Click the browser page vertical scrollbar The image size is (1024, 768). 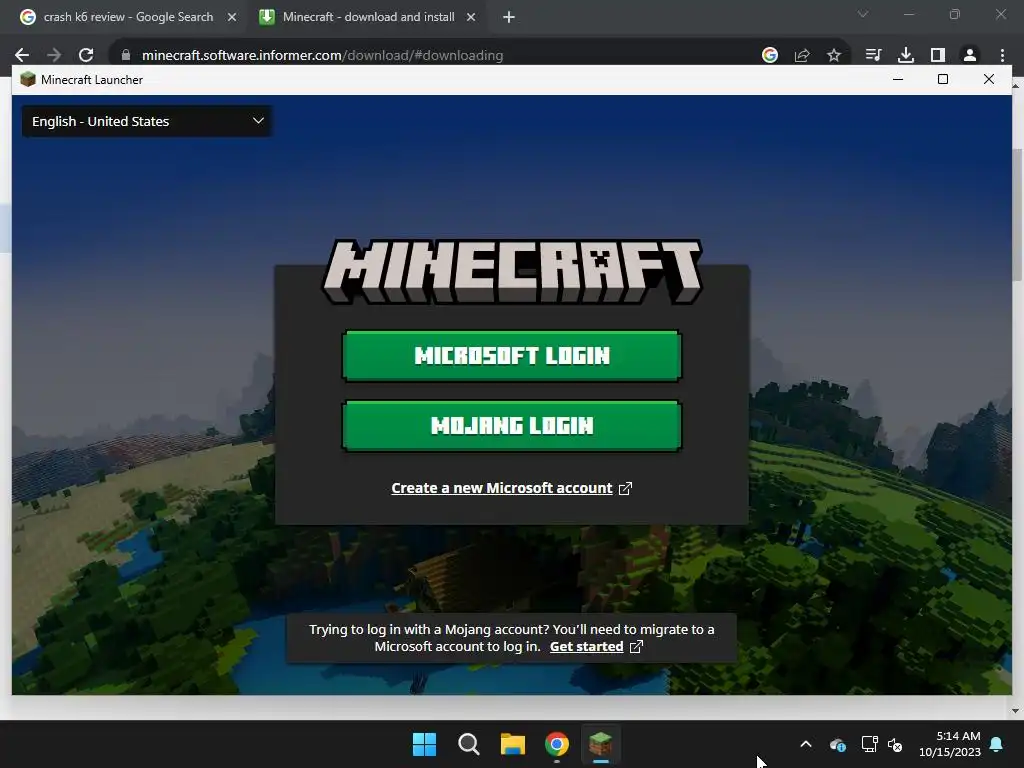click(x=1017, y=216)
